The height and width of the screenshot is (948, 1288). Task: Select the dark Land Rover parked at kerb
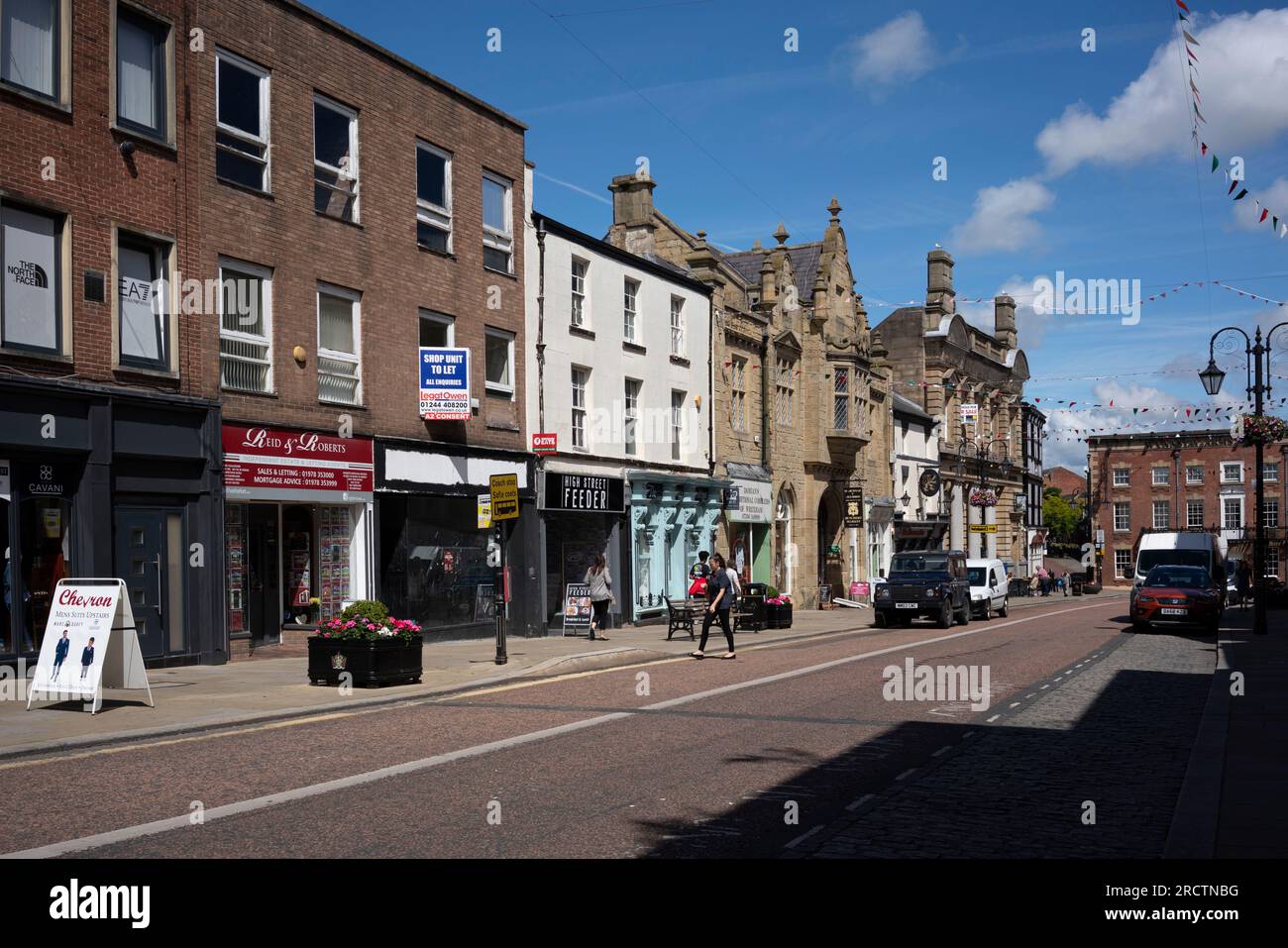coord(921,588)
